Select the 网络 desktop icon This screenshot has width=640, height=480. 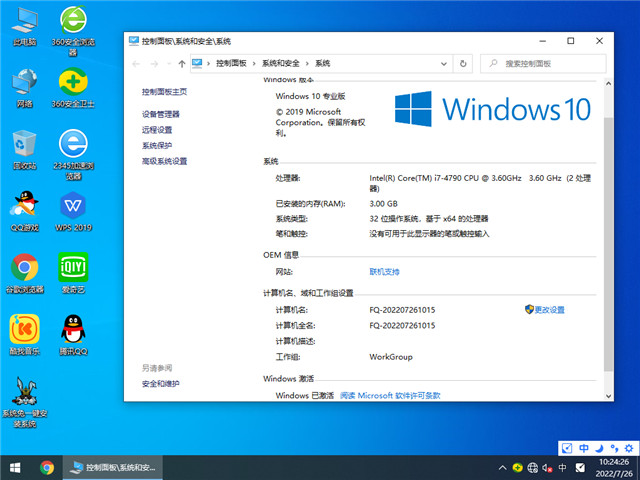tap(24, 89)
